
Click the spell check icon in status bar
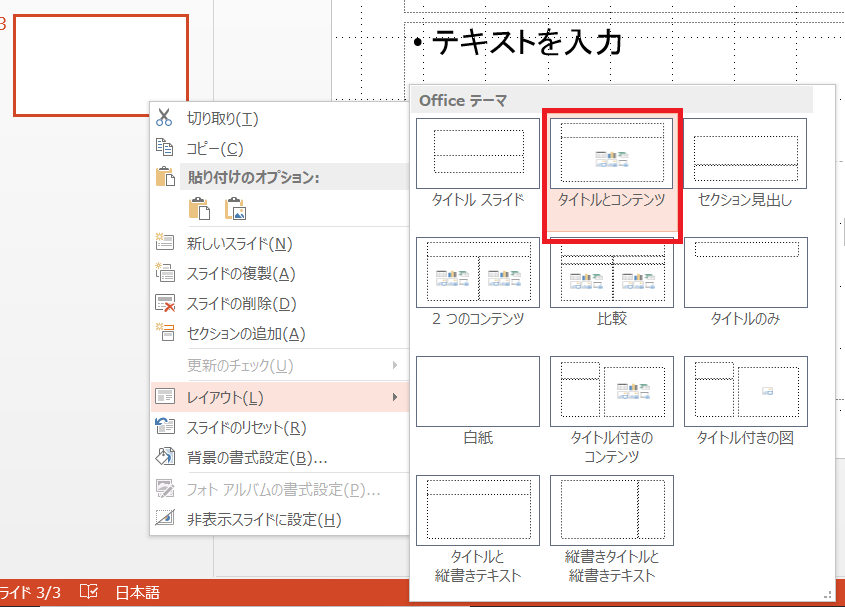click(89, 592)
